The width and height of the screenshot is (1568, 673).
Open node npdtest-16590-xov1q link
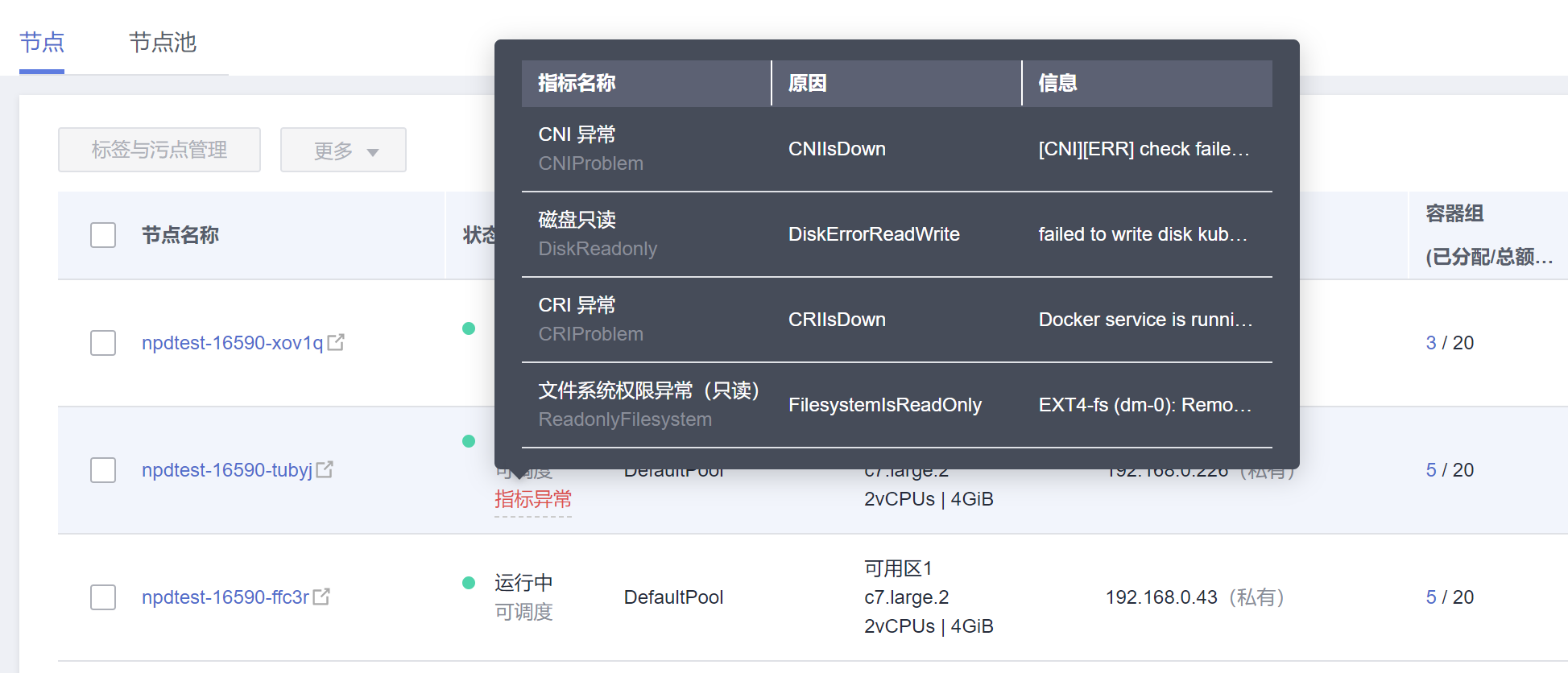point(232,343)
